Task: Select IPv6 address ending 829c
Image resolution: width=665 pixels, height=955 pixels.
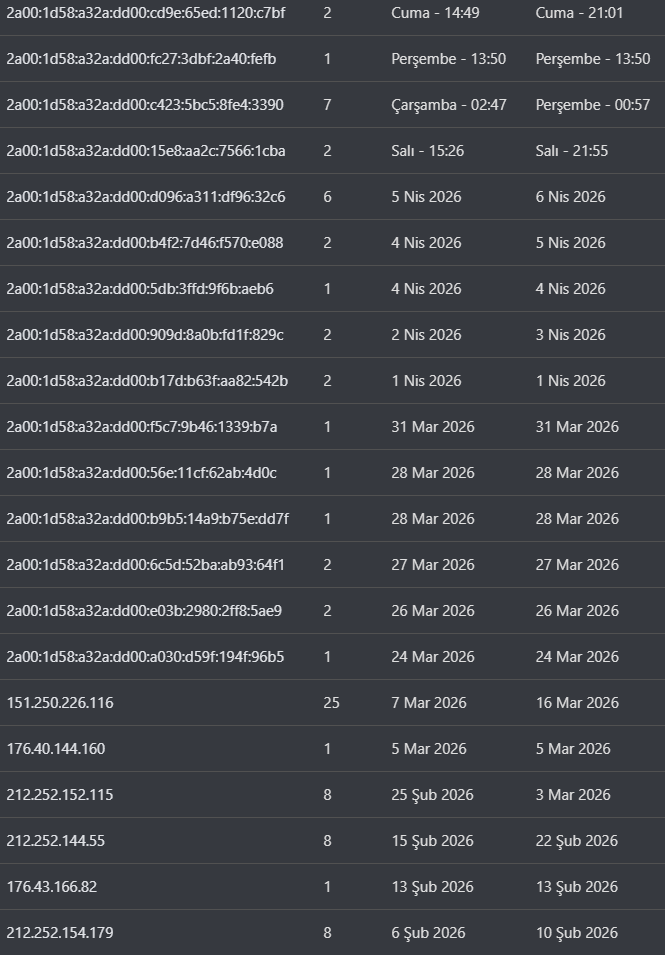Action: point(145,335)
